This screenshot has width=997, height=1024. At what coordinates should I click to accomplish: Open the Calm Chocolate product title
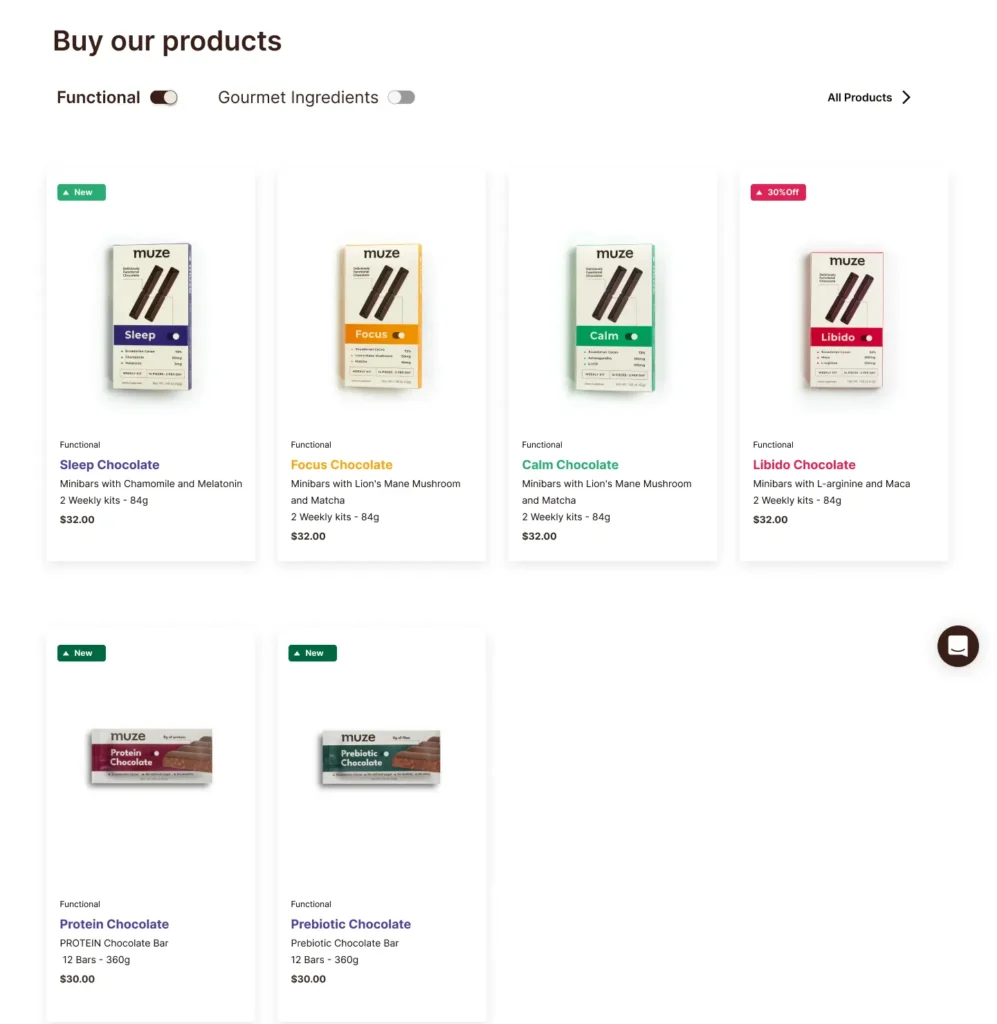(x=570, y=465)
